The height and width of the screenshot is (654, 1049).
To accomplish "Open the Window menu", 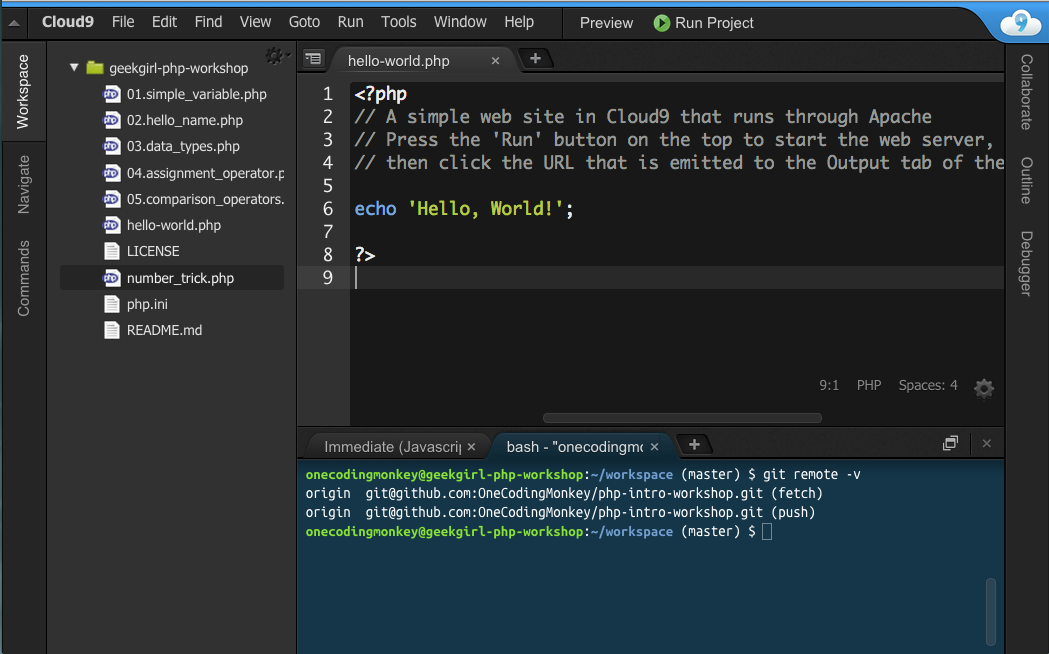I will pyautogui.click(x=460, y=22).
